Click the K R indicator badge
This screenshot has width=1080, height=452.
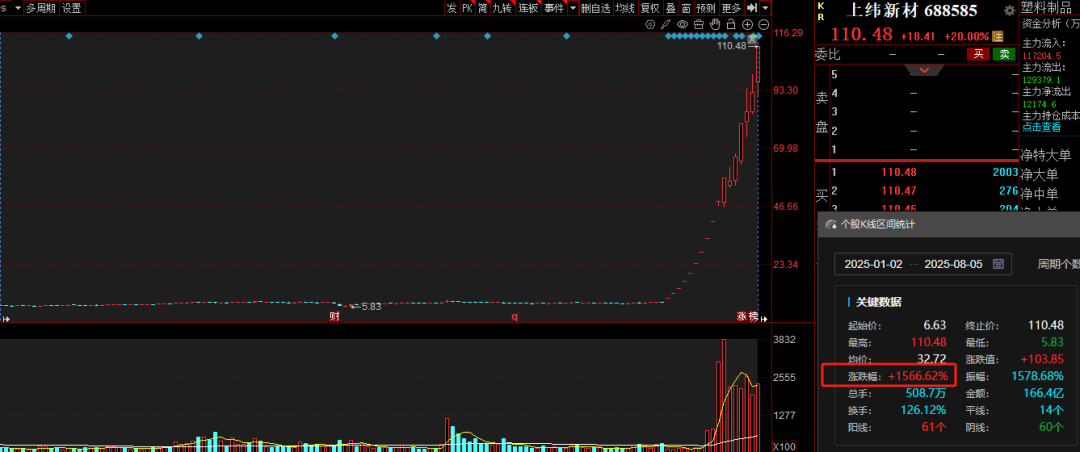coord(820,11)
